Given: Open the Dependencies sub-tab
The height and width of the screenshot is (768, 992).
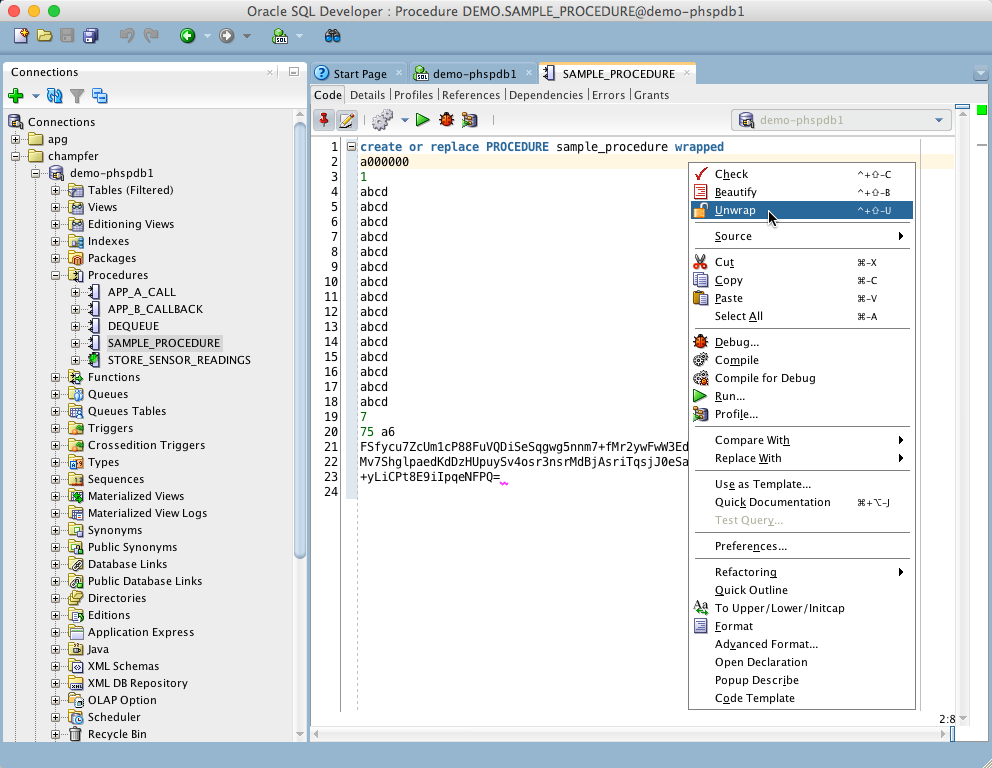Looking at the screenshot, I should (x=545, y=95).
